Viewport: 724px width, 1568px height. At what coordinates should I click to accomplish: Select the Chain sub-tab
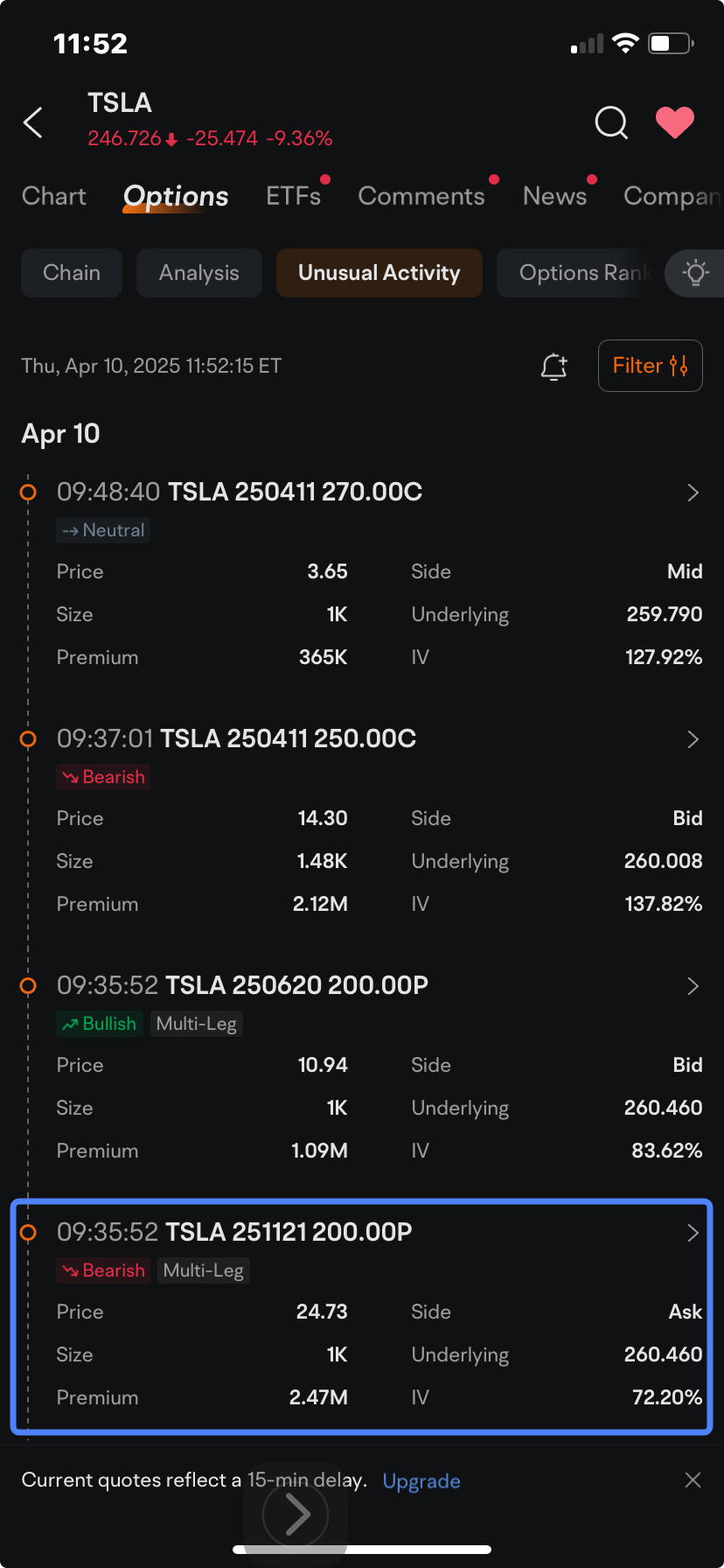[72, 273]
